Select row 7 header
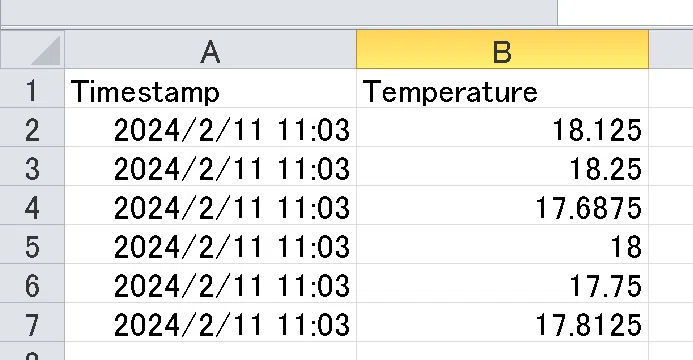This screenshot has height=360, width=693. (32, 322)
